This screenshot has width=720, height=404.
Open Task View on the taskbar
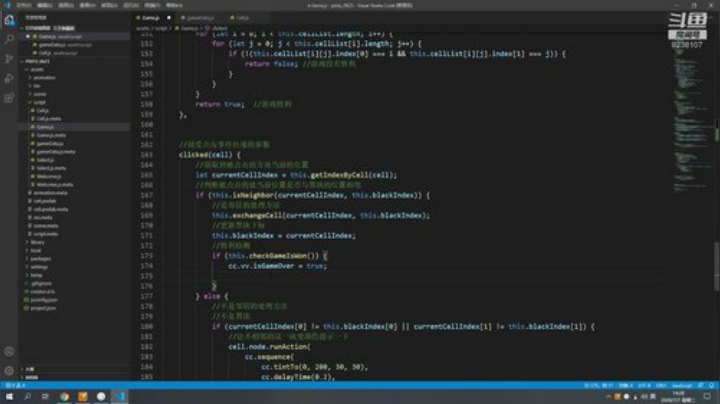(45, 397)
